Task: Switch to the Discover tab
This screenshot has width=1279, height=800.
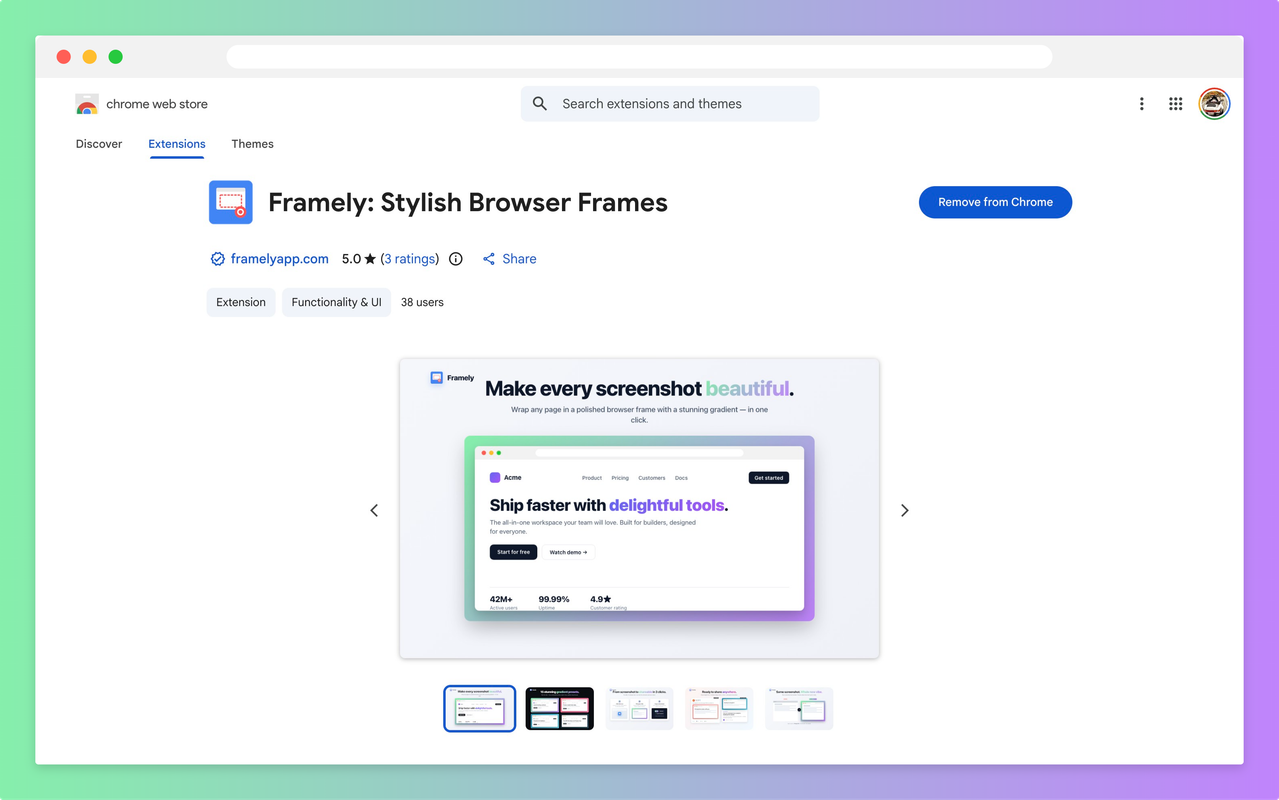Action: tap(99, 144)
